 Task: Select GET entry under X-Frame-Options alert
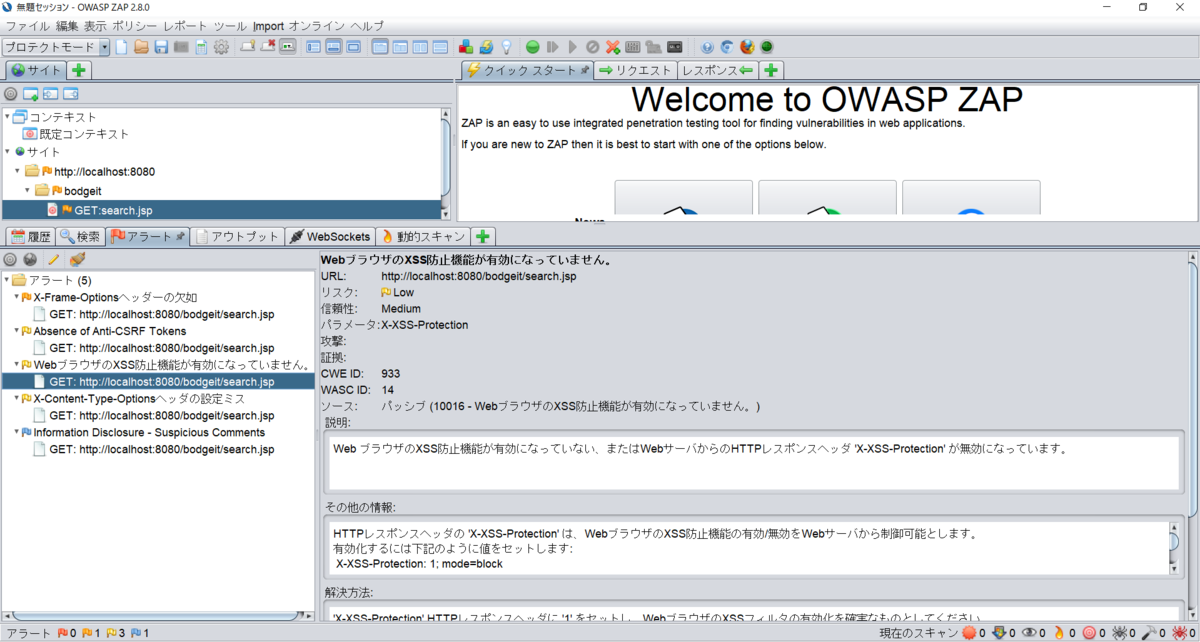click(x=161, y=314)
